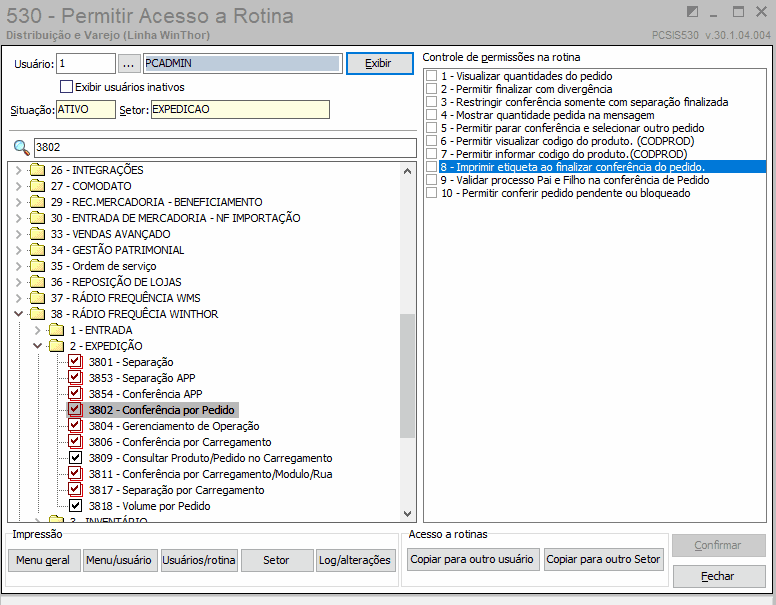Click the Exibir button
The image size is (776, 605).
click(380, 64)
